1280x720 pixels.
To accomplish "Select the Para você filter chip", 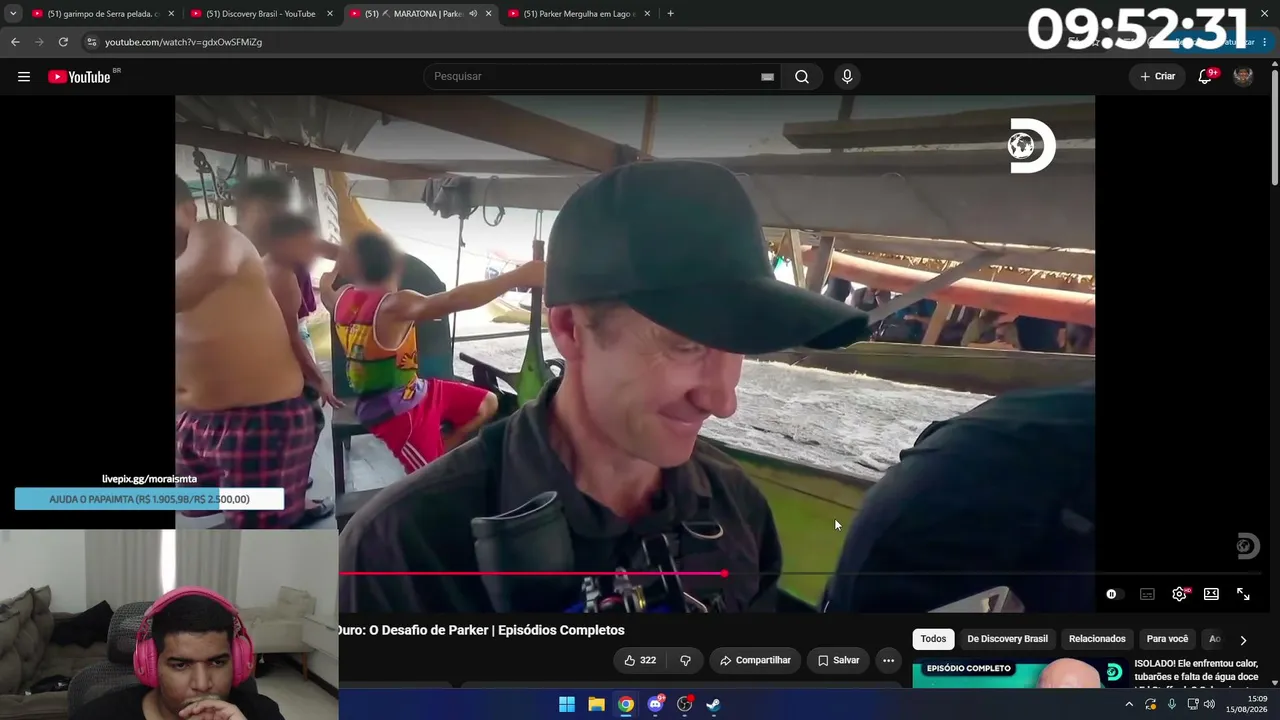I will [x=1167, y=639].
